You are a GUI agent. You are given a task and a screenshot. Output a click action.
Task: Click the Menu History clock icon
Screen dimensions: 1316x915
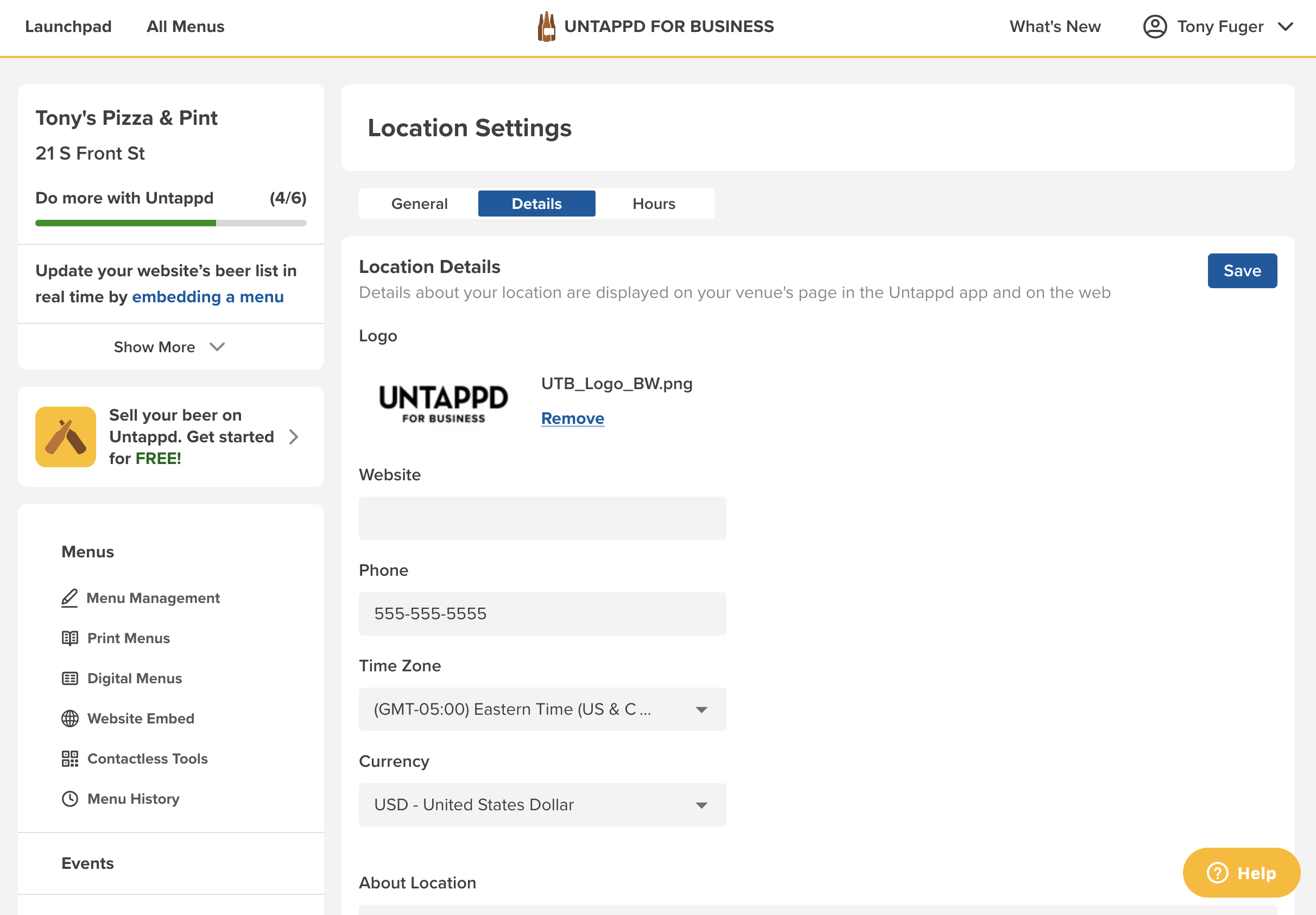point(70,798)
